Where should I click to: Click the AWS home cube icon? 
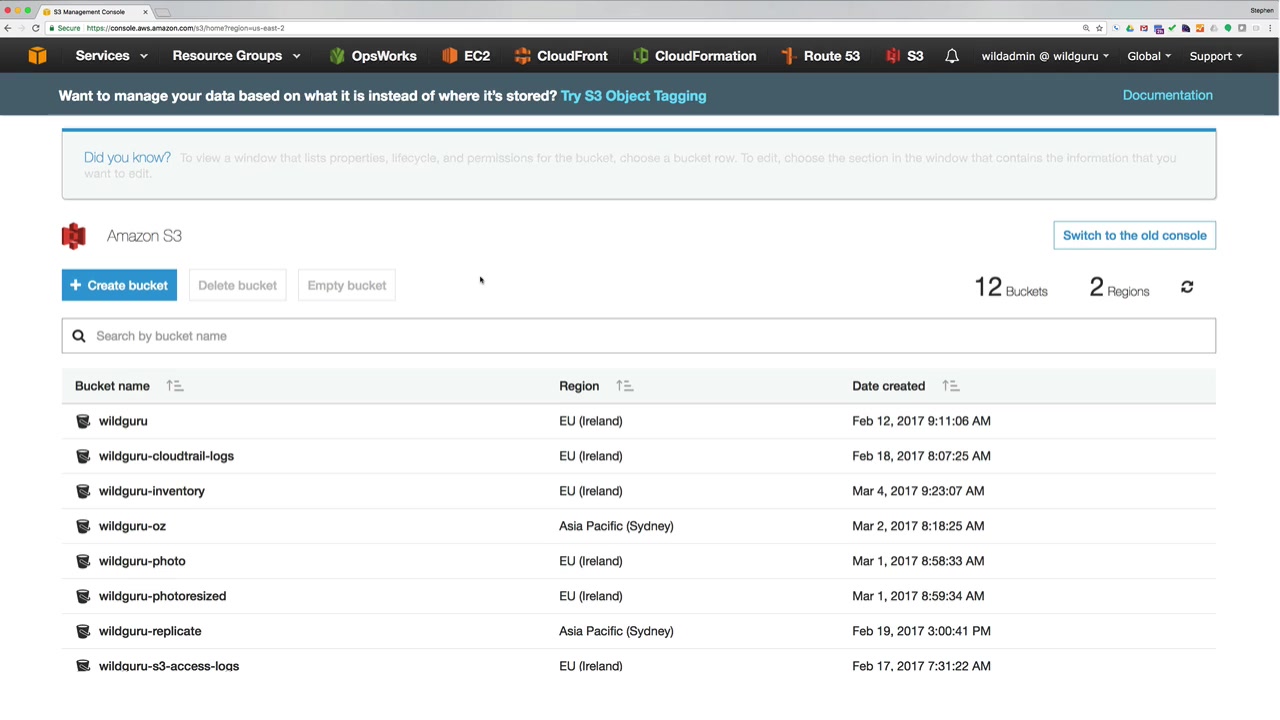pos(37,56)
